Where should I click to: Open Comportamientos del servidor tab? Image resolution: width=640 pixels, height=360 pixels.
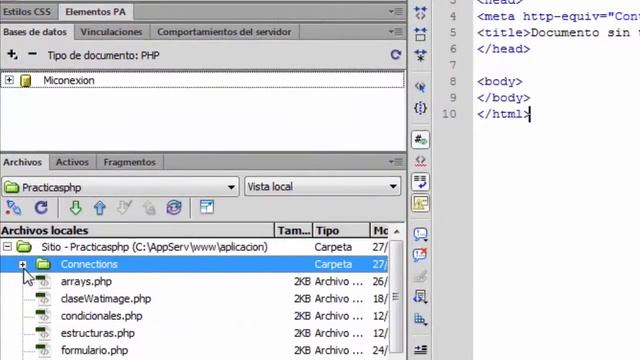click(x=224, y=32)
